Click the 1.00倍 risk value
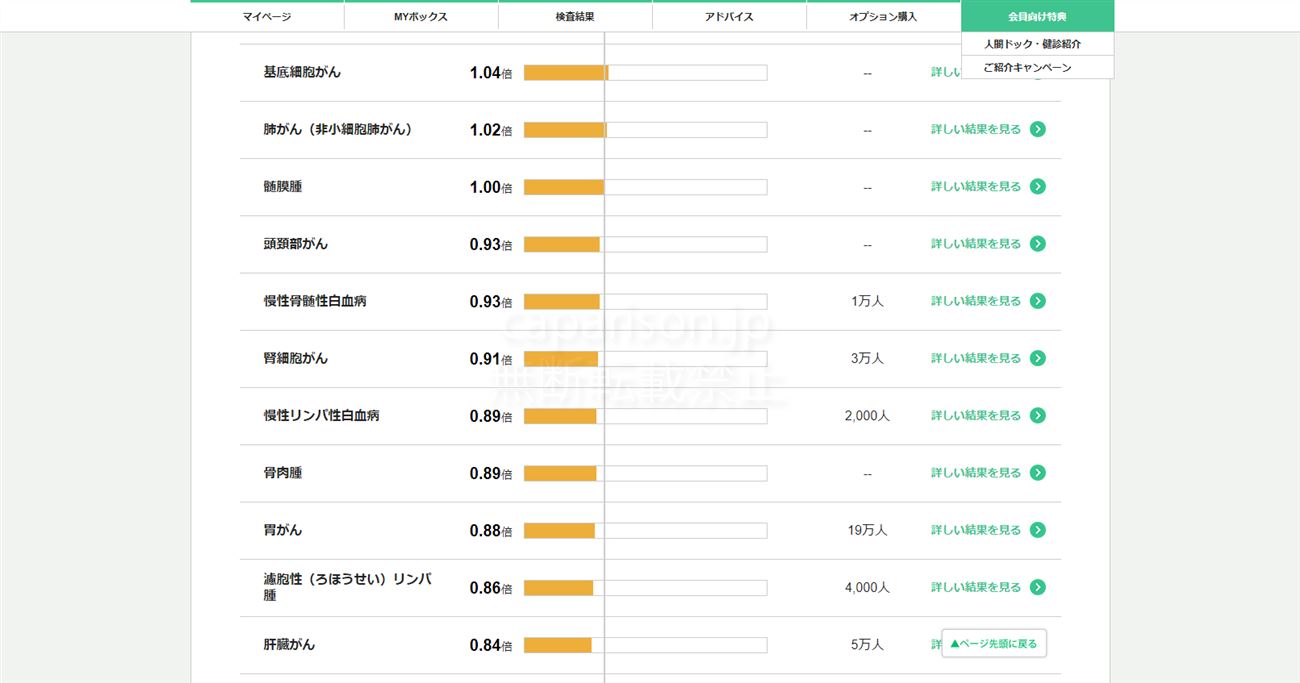1300x683 pixels. click(x=490, y=187)
